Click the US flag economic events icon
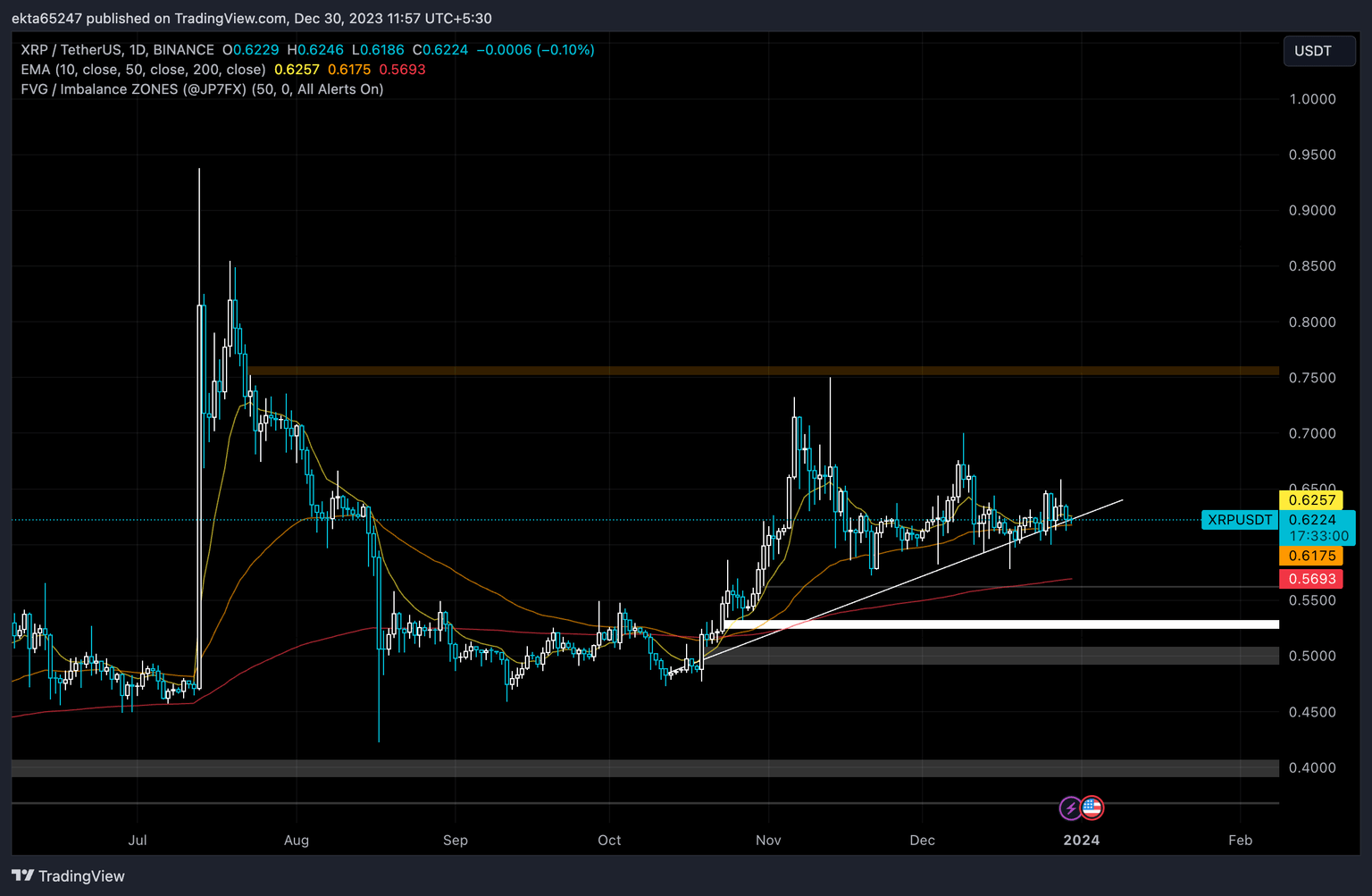Image resolution: width=1372 pixels, height=896 pixels. [x=1092, y=808]
